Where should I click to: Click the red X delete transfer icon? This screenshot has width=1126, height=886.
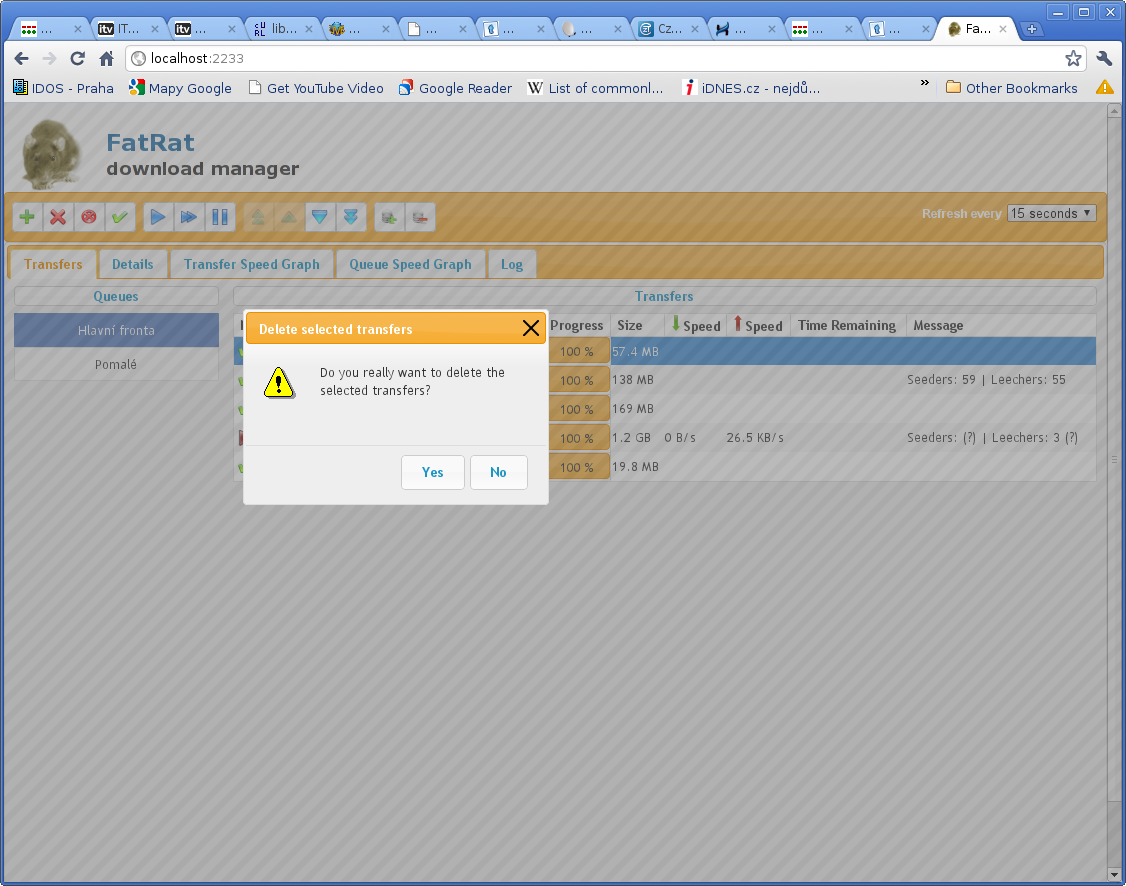58,217
